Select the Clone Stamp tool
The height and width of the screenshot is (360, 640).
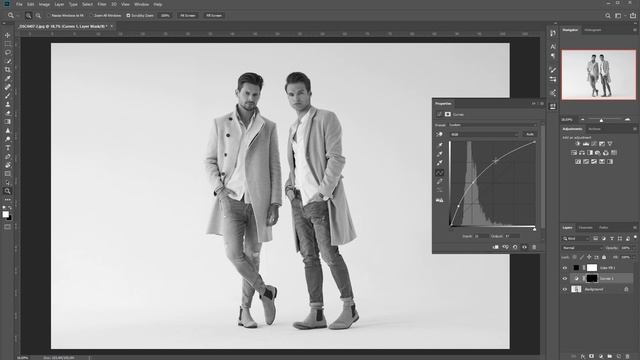pyautogui.click(x=7, y=104)
